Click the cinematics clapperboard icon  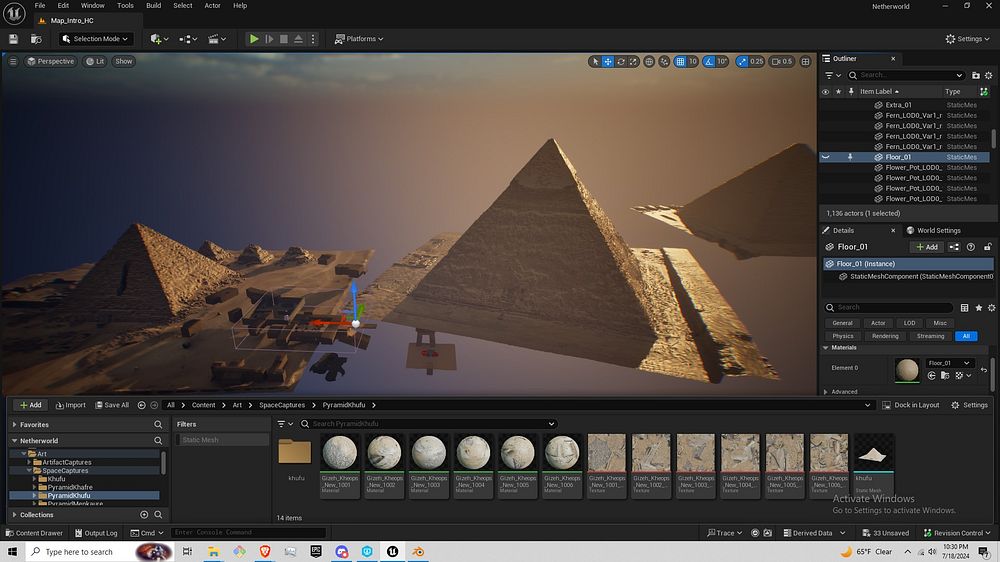tap(214, 39)
